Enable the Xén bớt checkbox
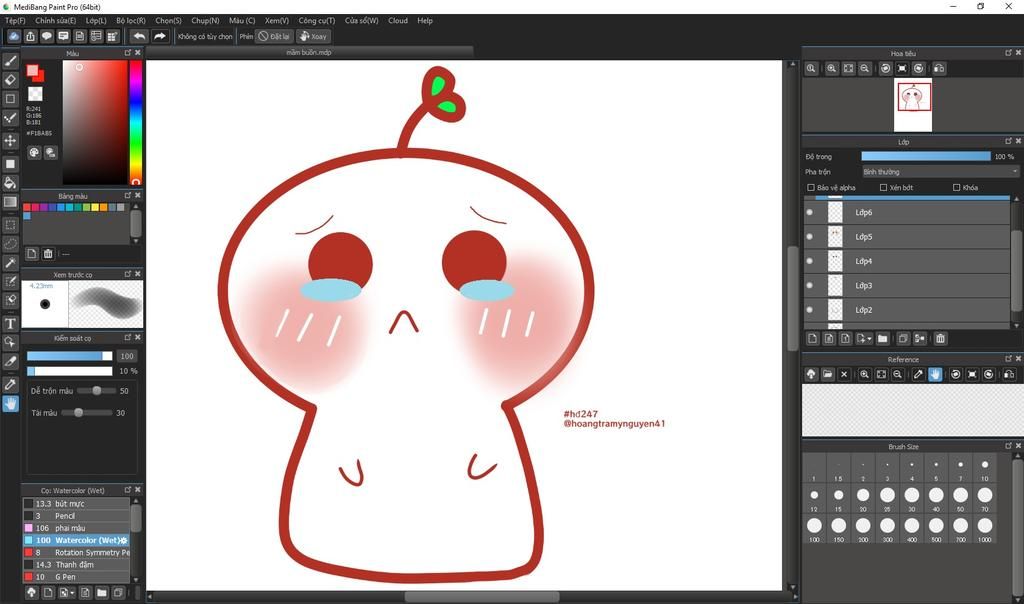 pos(884,187)
